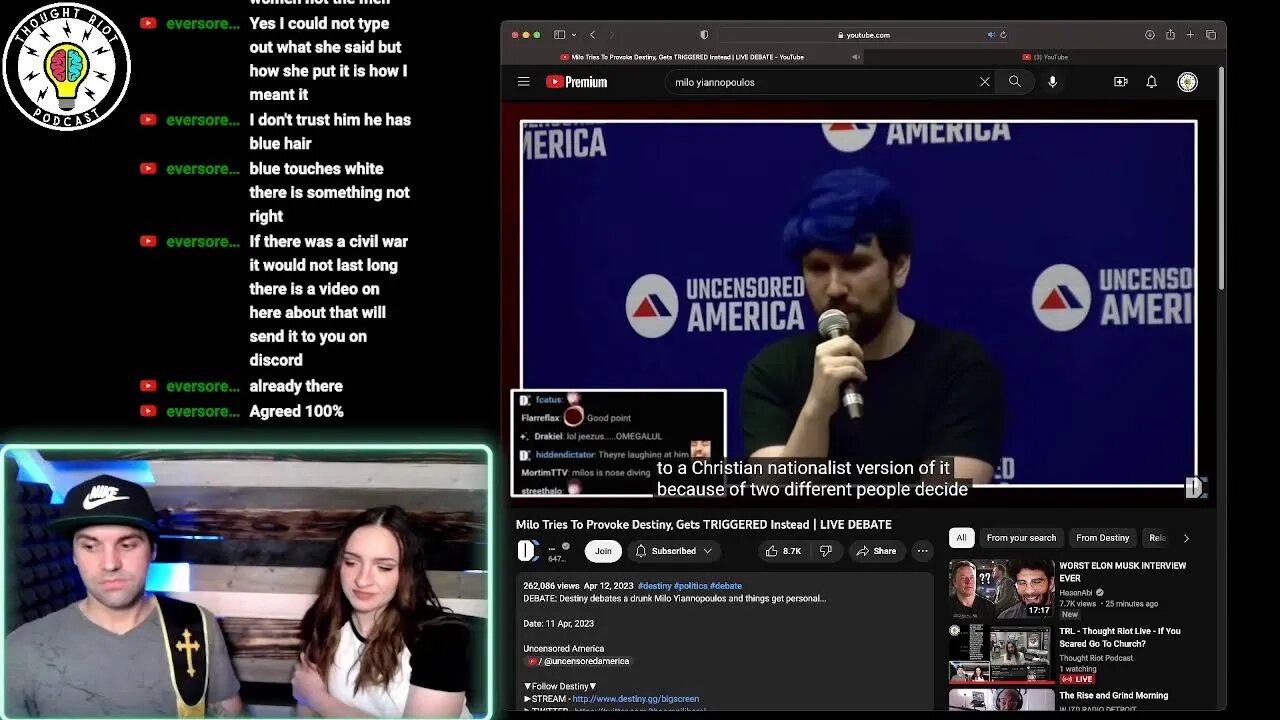This screenshot has height=720, width=1280.
Task: Open 'TRL - Thought Riot Live' video title
Action: click(1120, 637)
